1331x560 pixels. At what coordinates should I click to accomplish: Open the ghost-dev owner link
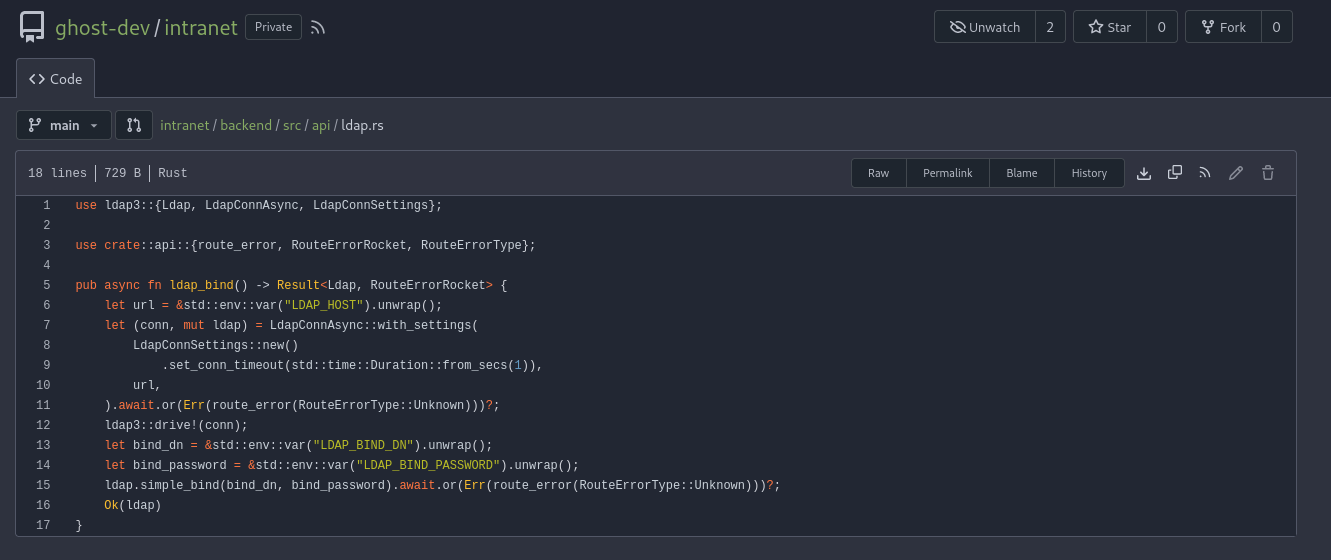pyautogui.click(x=102, y=28)
